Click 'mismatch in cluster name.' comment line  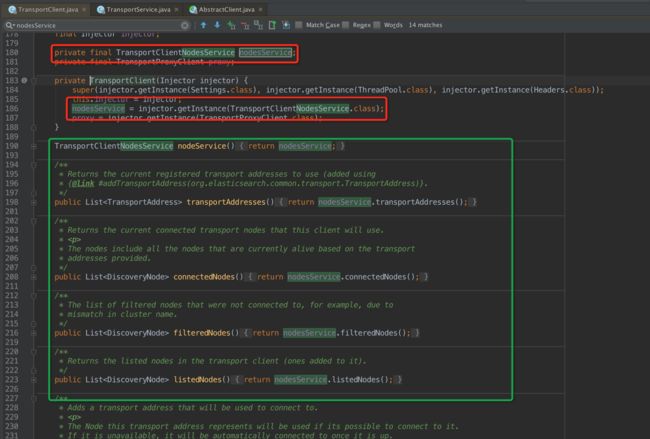(122, 314)
